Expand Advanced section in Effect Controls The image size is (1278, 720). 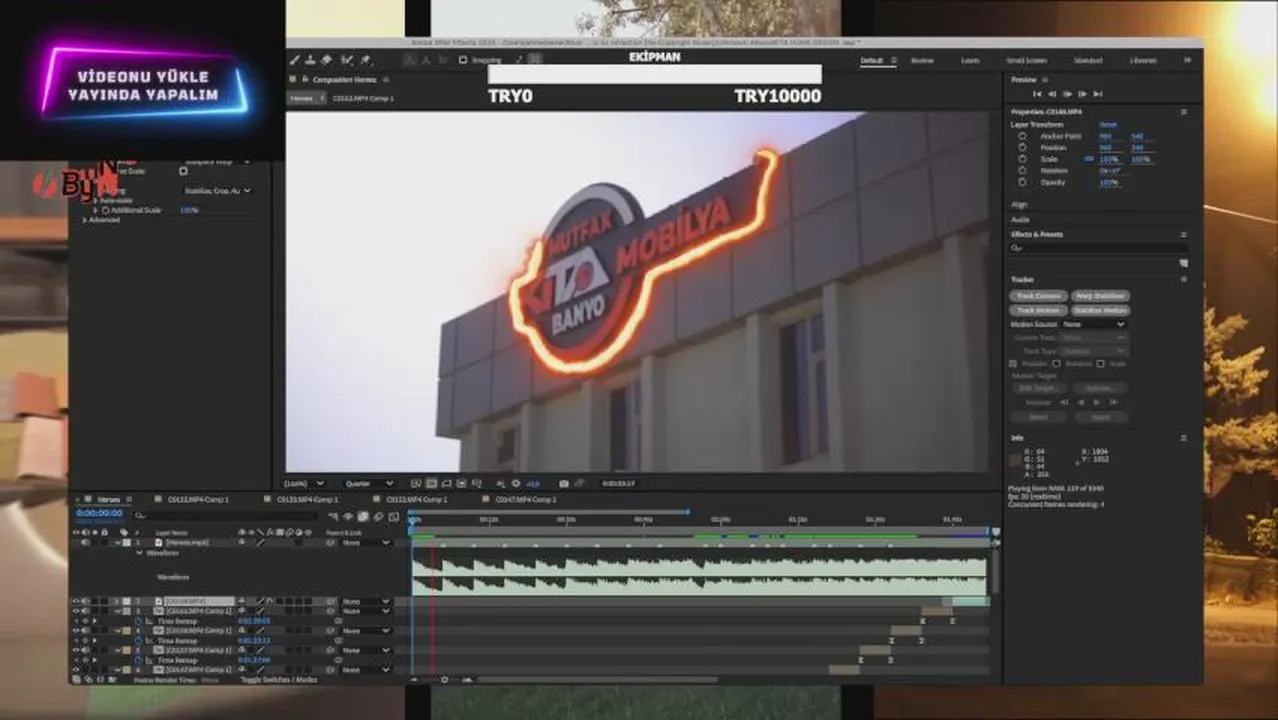coord(85,219)
